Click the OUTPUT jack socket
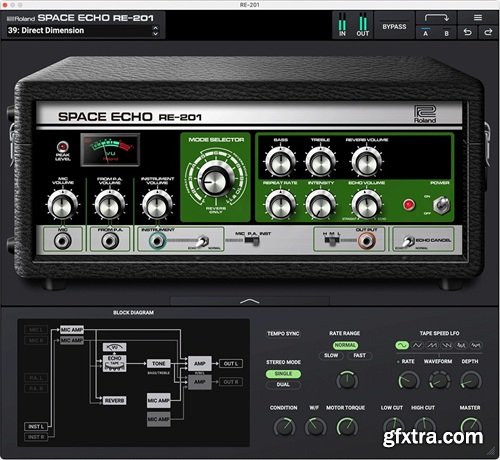 [366, 240]
